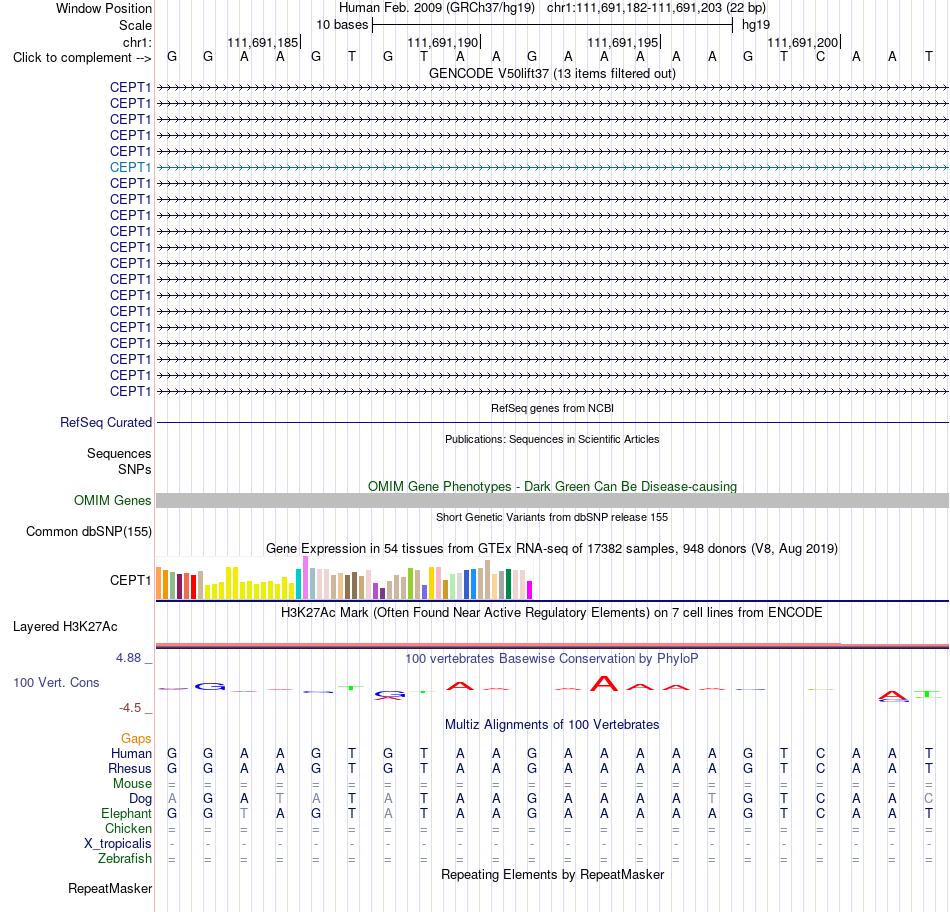The image size is (950, 912).
Task: Click the Zebrafish alignment row label
Action: pos(125,859)
